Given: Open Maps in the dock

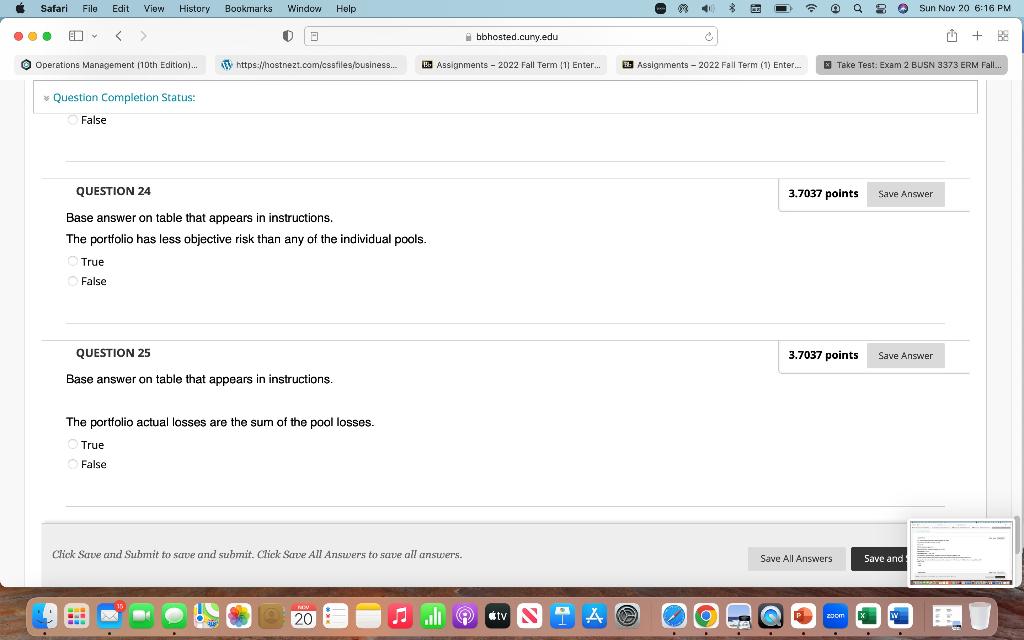Looking at the screenshot, I should pos(206,616).
